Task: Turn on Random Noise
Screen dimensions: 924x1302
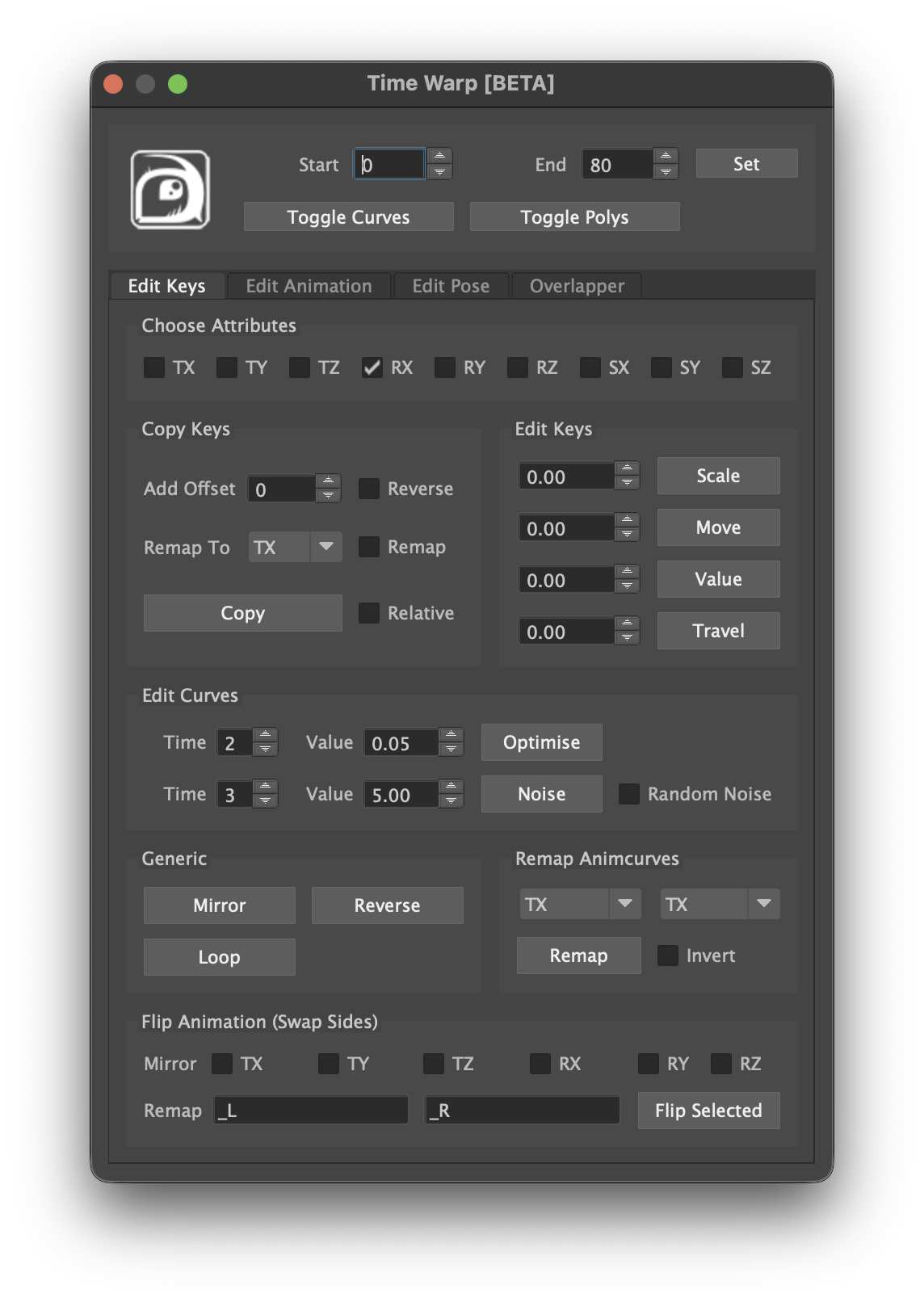Action: pyautogui.click(x=629, y=794)
